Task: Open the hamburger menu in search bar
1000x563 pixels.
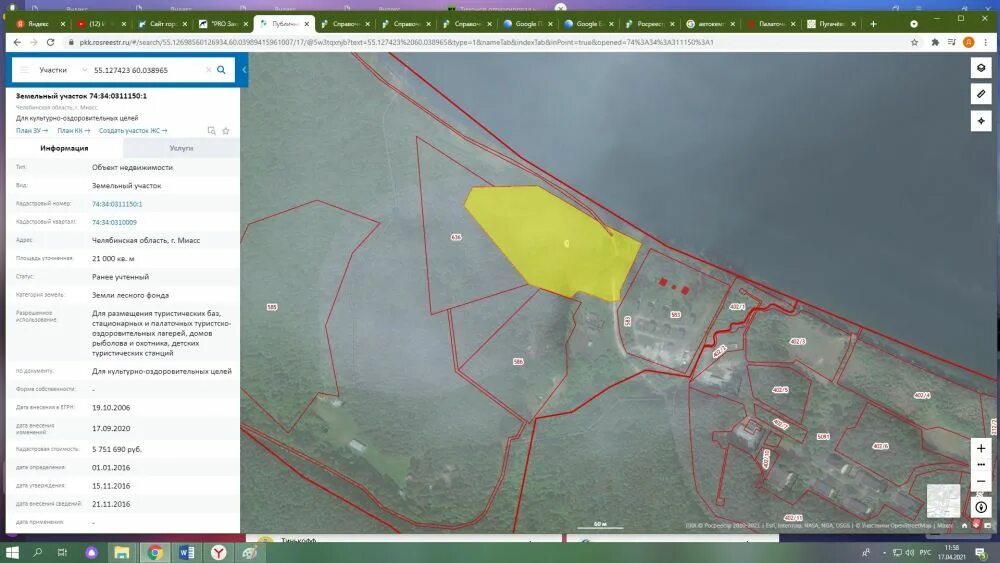Action: tap(24, 70)
